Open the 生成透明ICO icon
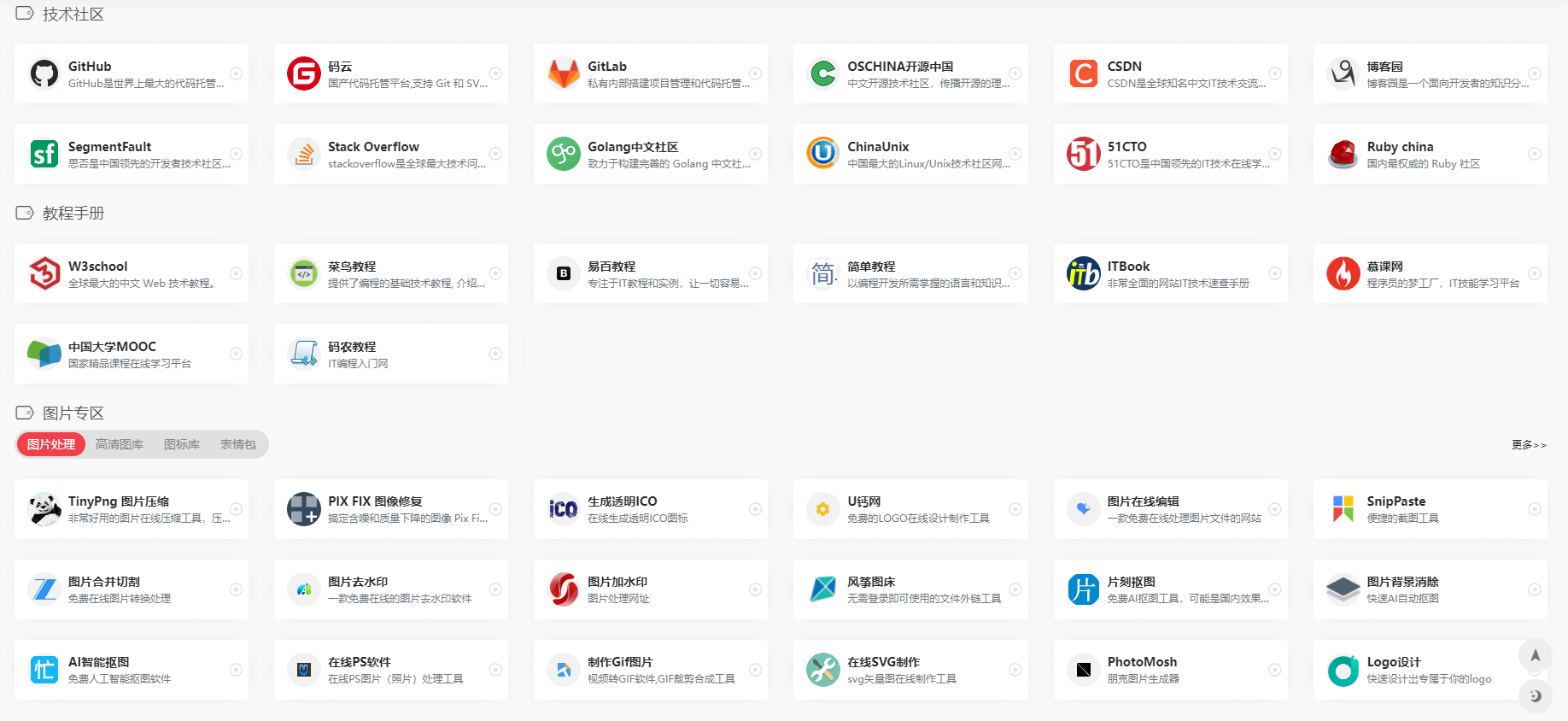 564,509
